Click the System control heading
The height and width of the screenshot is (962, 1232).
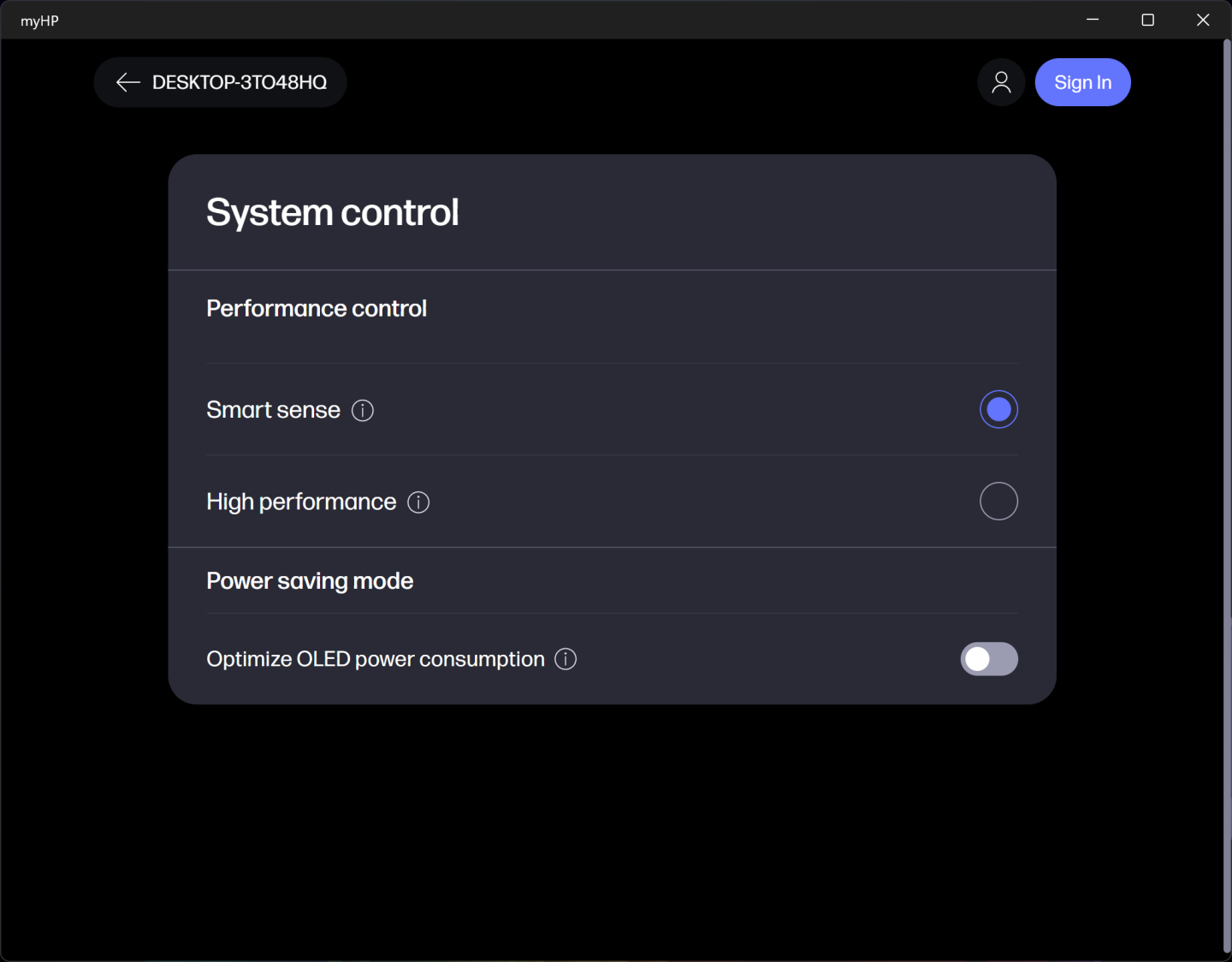(x=333, y=212)
